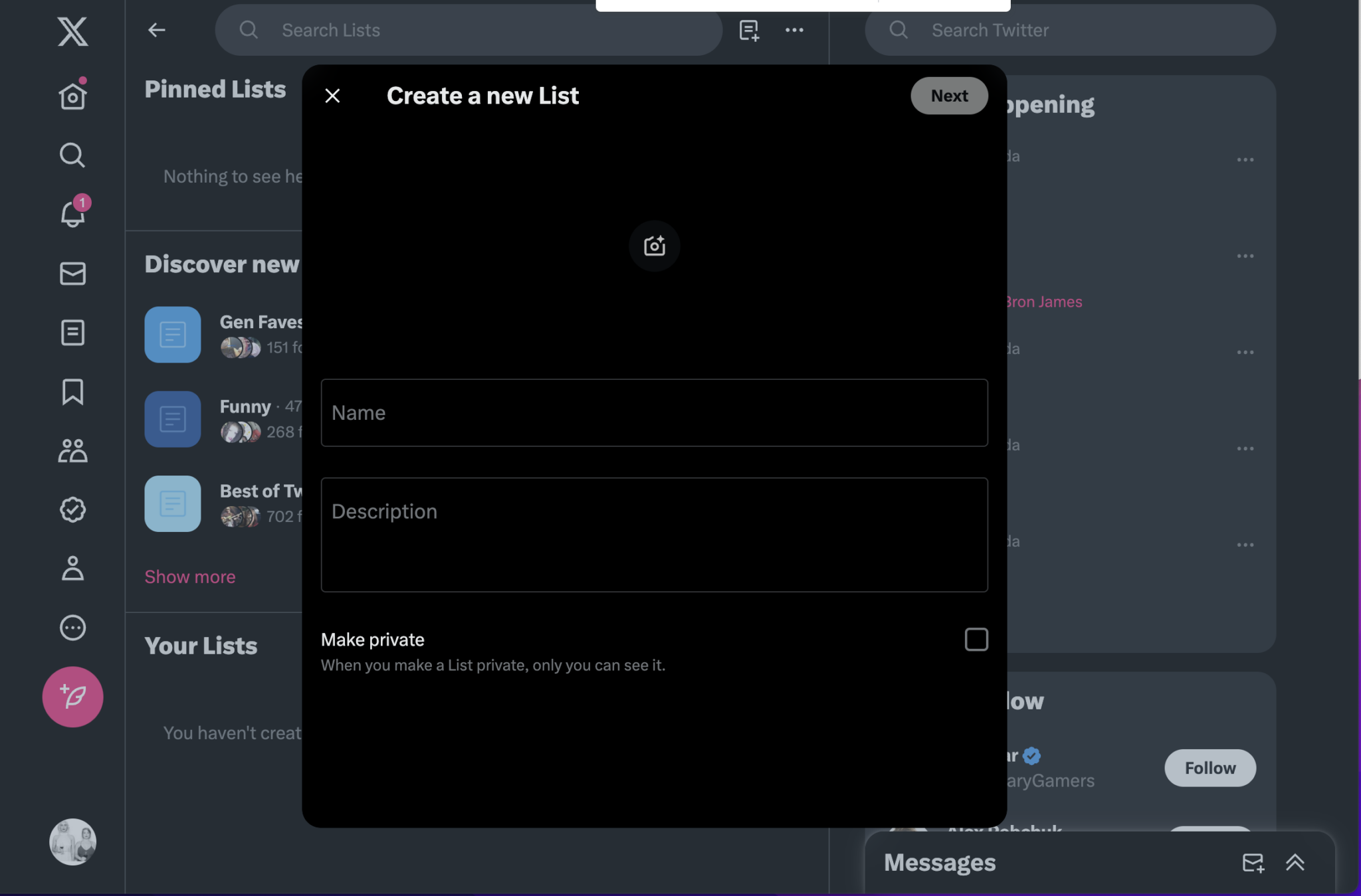The image size is (1361, 896).
Task: Select the Explore magnifying glass icon
Action: pyautogui.click(x=72, y=155)
